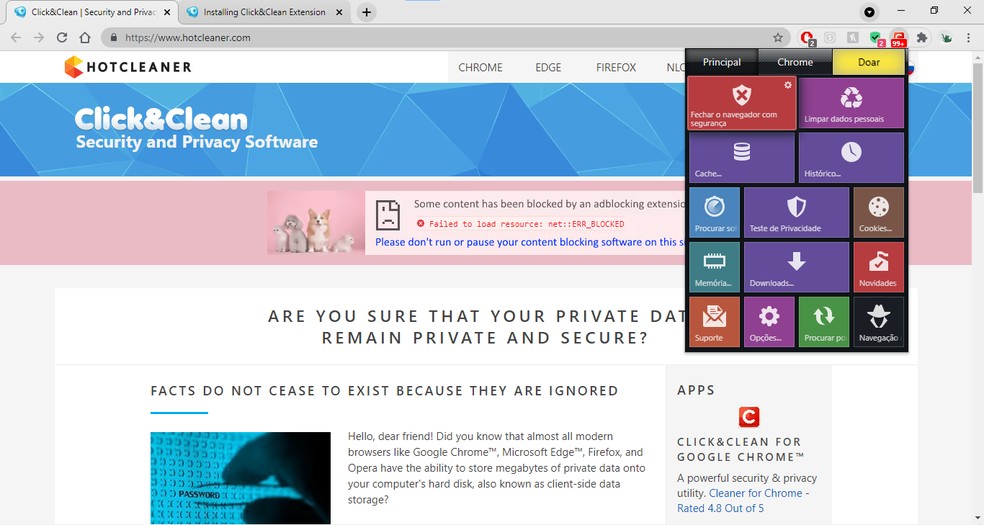Click the Novidades tile
This screenshot has height=525, width=984.
[x=879, y=267]
